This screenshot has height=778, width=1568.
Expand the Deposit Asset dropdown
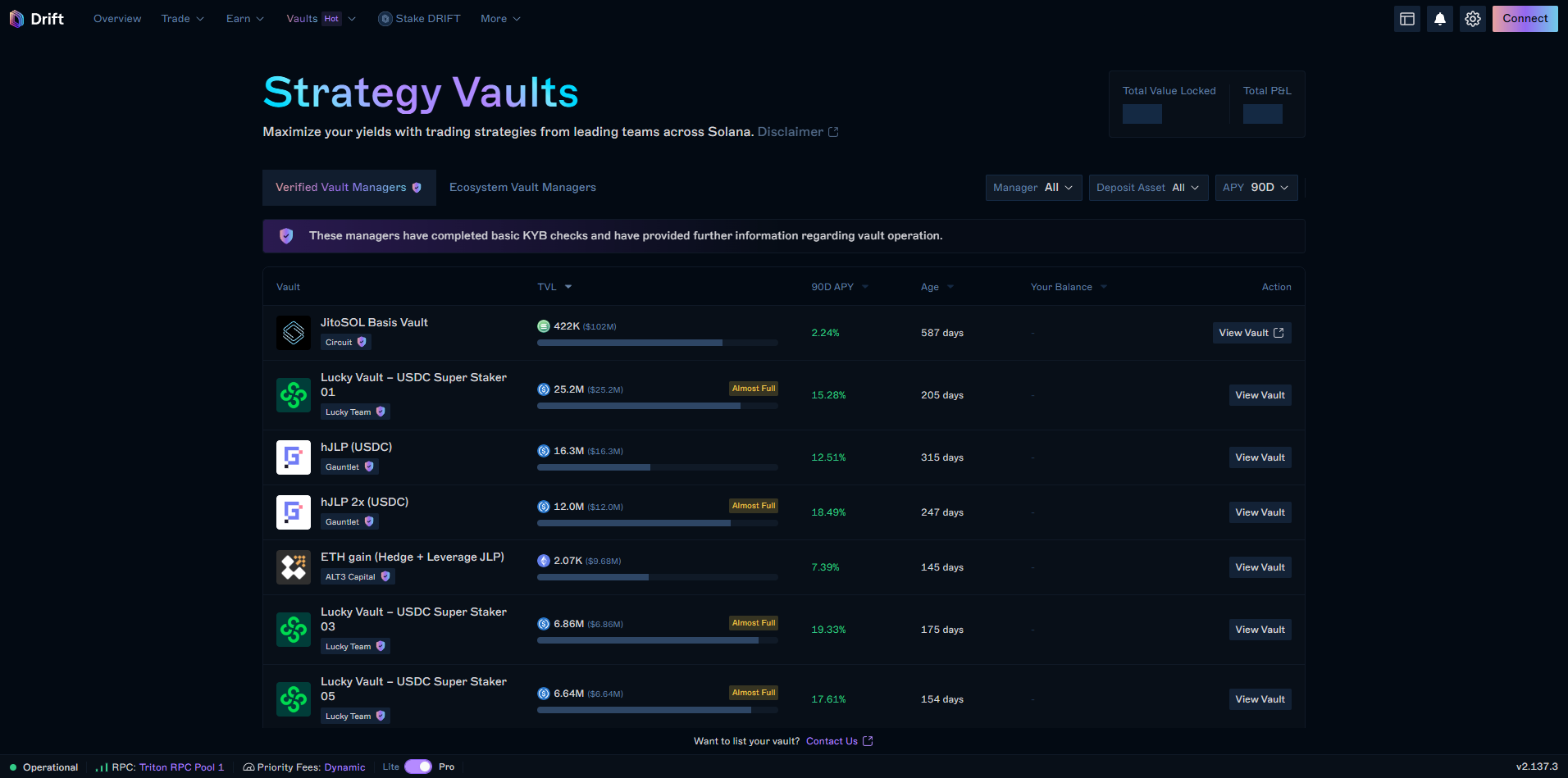point(1148,187)
